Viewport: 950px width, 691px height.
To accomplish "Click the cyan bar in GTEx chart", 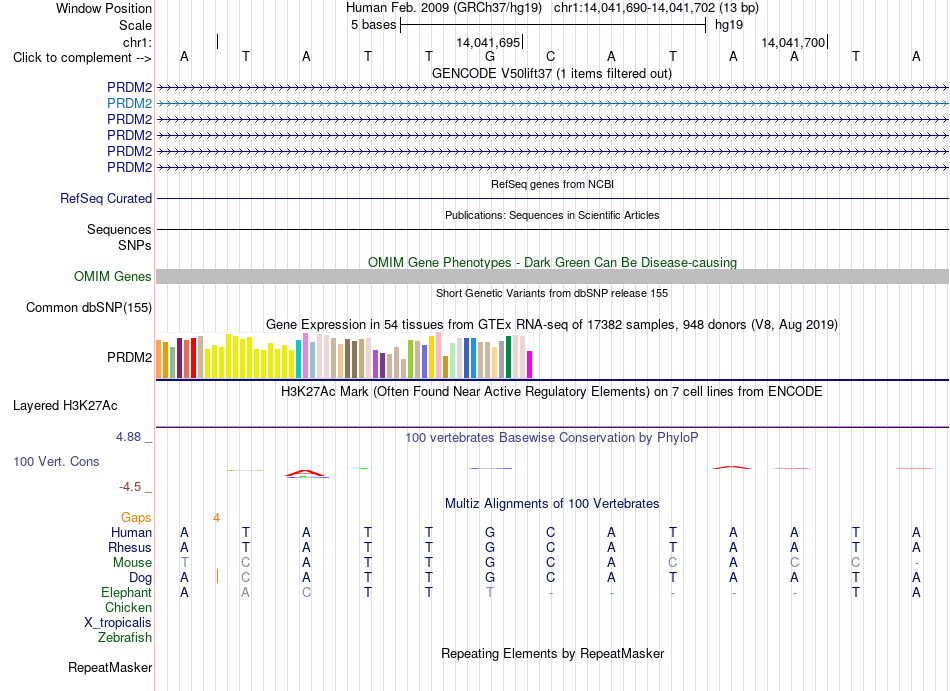I will click(x=298, y=359).
